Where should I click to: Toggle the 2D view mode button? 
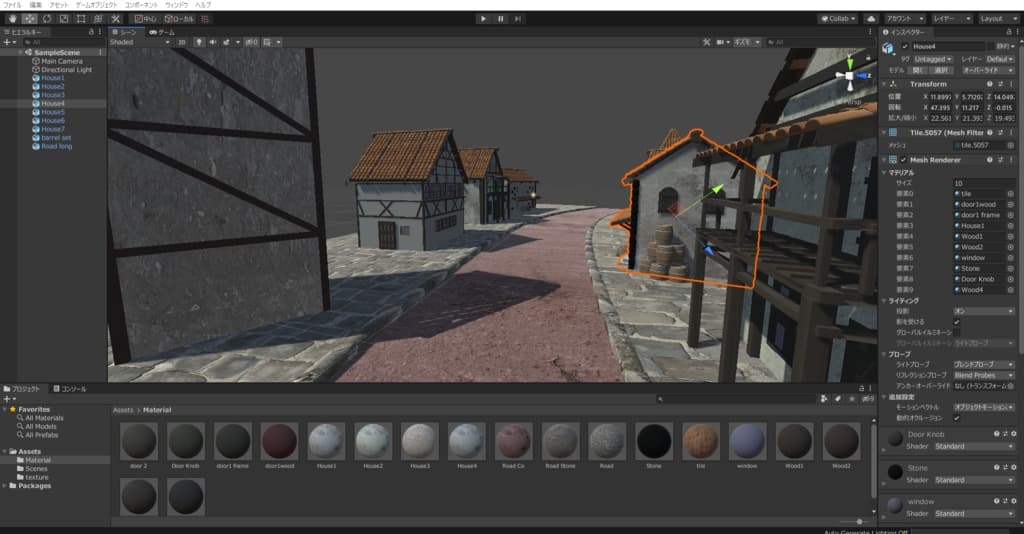pos(181,42)
